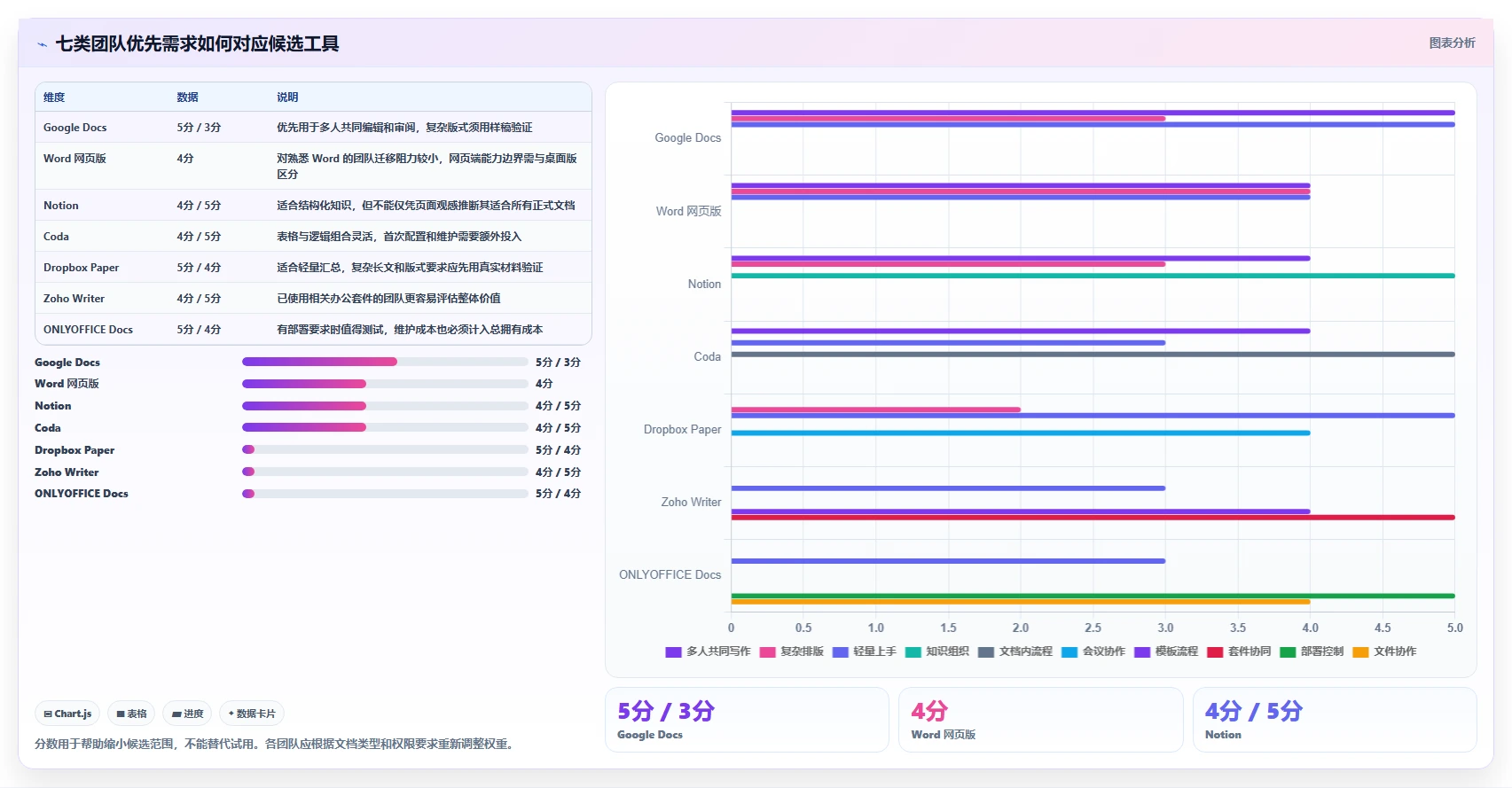Click the Zoho Writer progress bar
The height and width of the screenshot is (788, 1512).
tap(385, 472)
